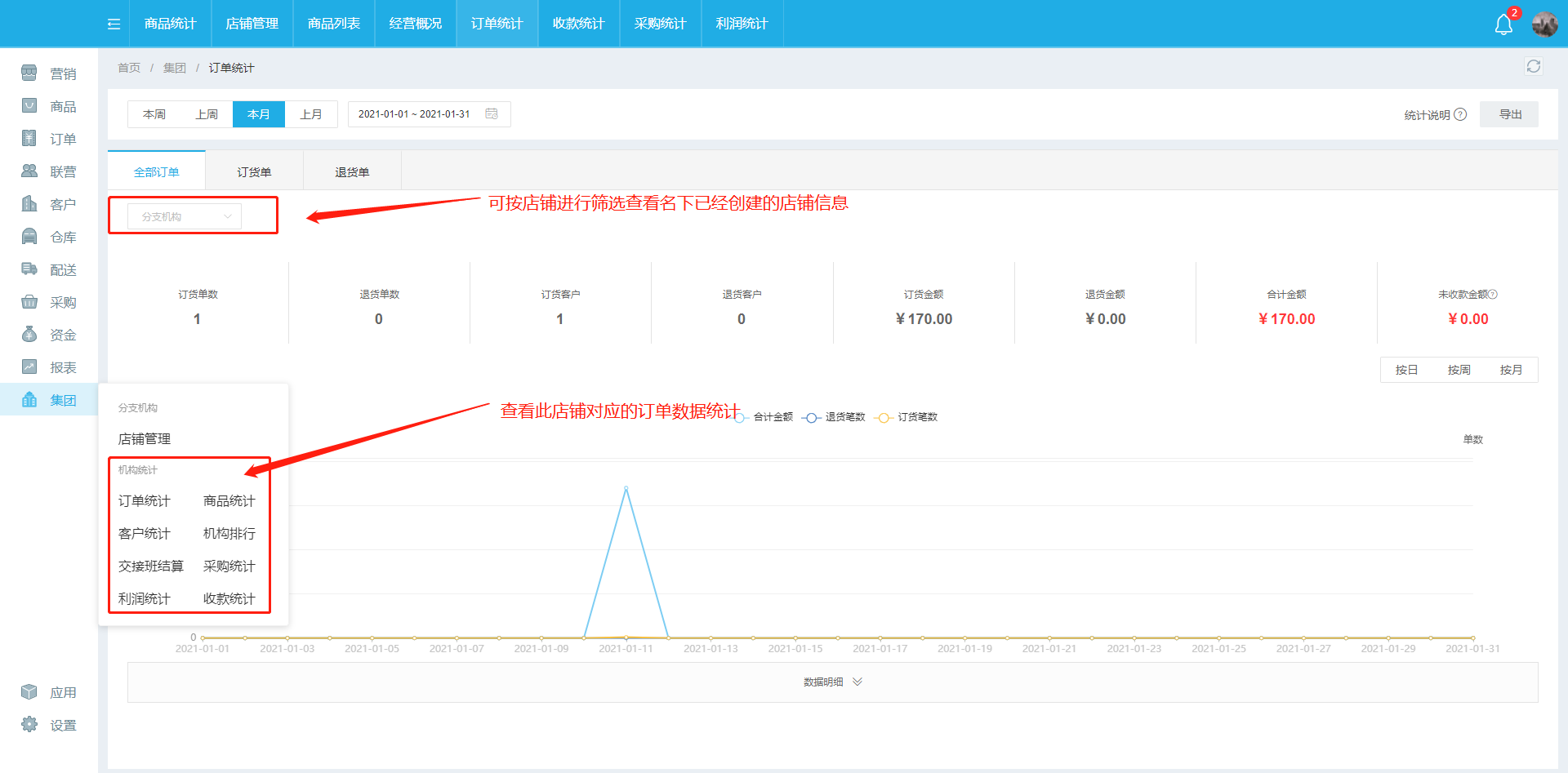Viewport: 1568px width, 773px height.
Task: Select the 上月 time period option
Action: [311, 114]
